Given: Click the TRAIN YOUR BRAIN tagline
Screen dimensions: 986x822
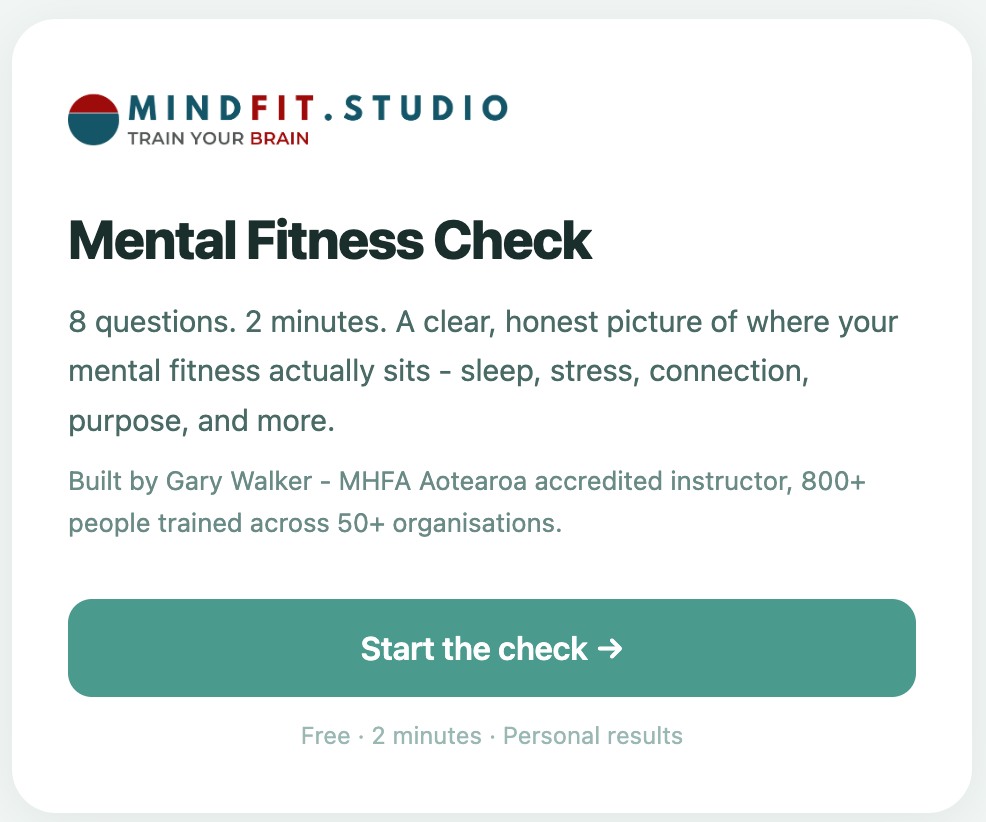Looking at the screenshot, I should 218,138.
